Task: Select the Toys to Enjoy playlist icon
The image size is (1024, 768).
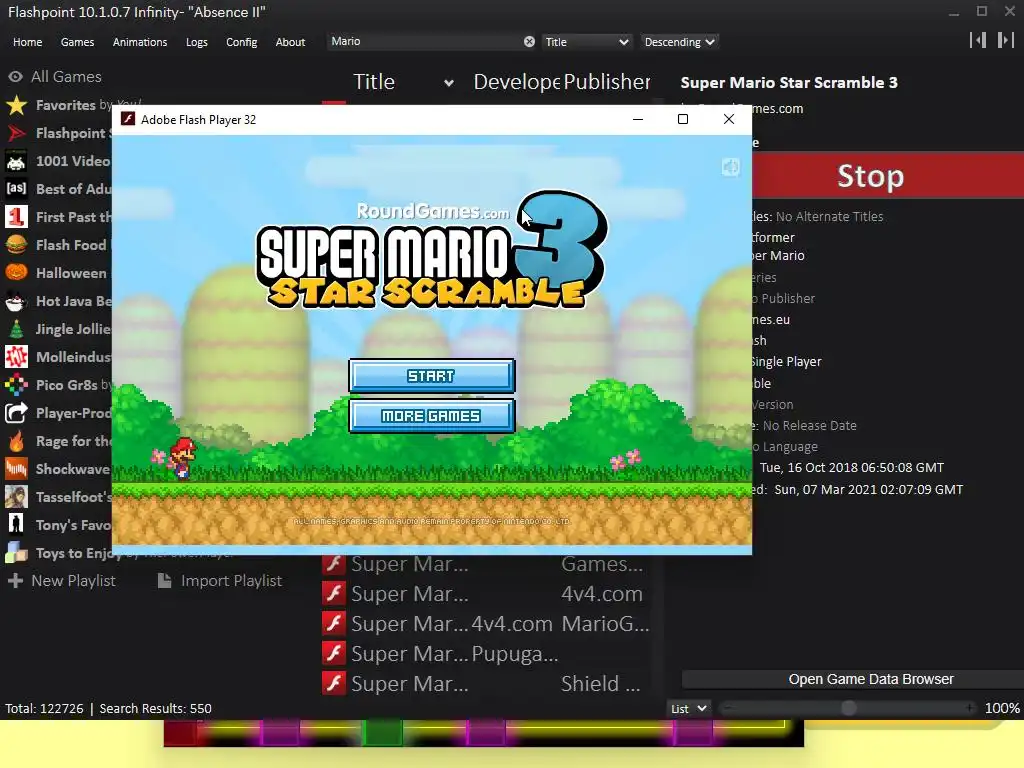Action: tap(16, 553)
